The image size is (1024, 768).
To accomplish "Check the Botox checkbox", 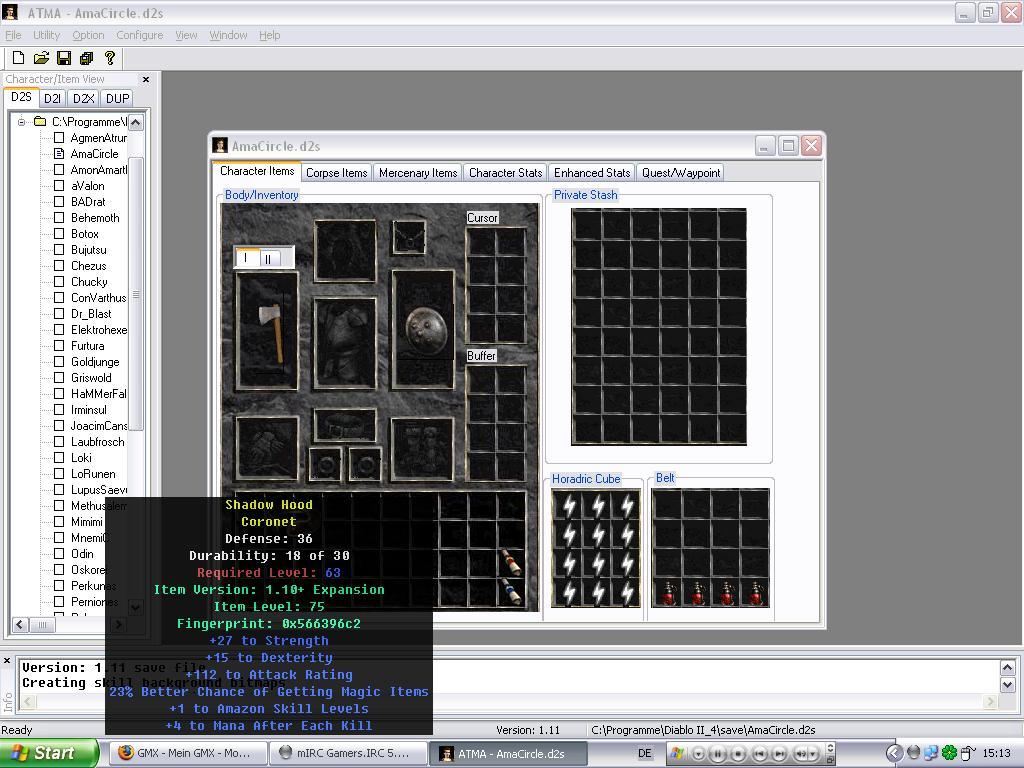I will [59, 234].
